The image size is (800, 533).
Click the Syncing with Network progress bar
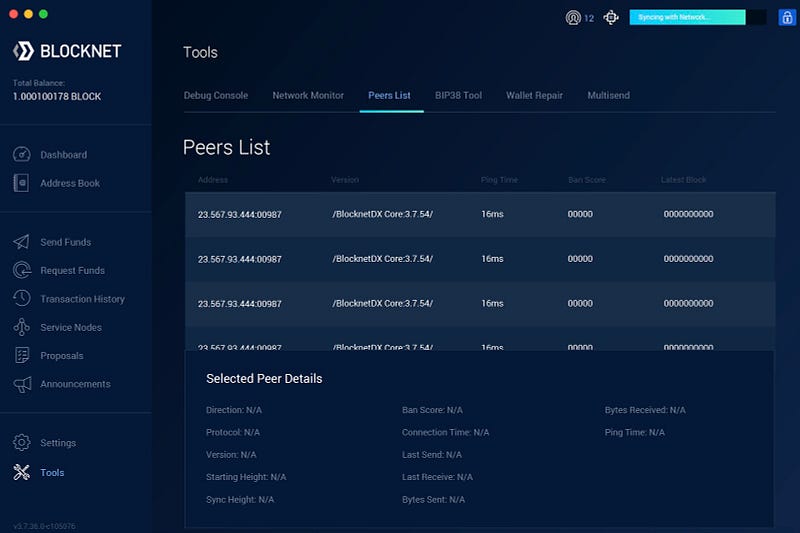697,17
